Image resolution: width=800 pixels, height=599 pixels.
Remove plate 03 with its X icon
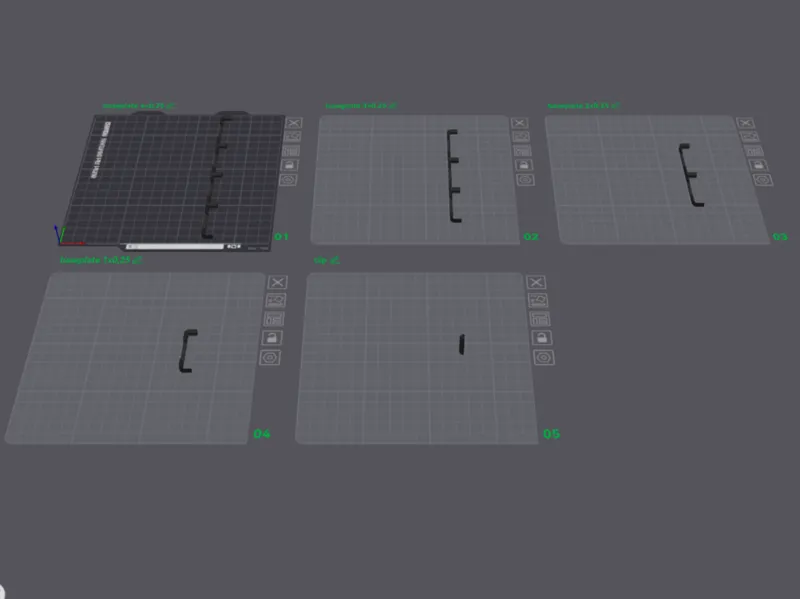745,123
